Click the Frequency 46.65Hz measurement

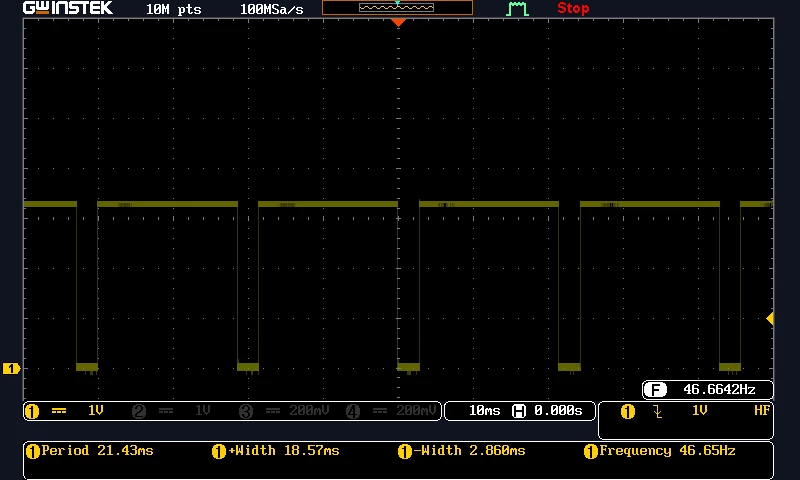(667, 451)
